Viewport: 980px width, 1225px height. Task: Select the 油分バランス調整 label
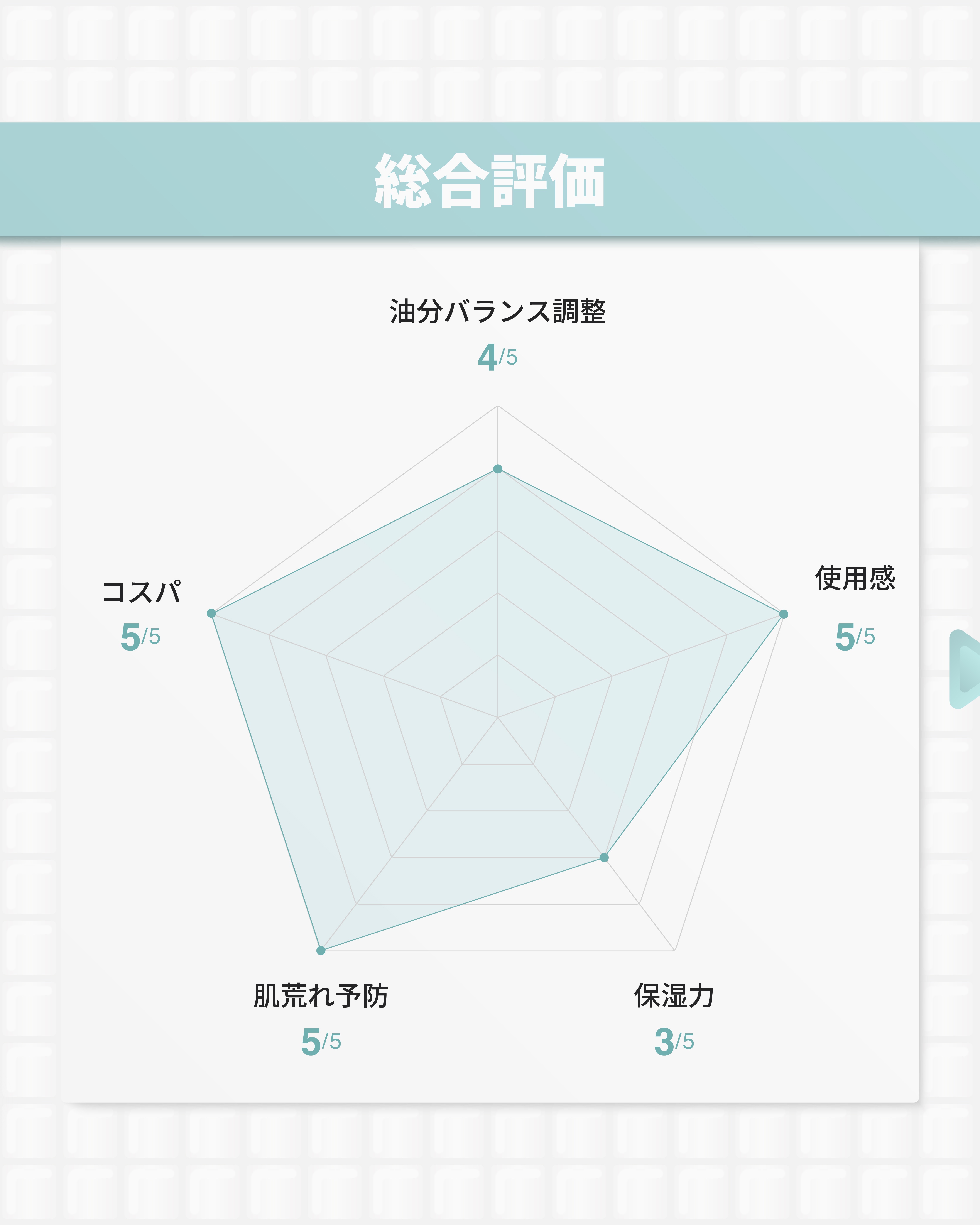point(498,311)
